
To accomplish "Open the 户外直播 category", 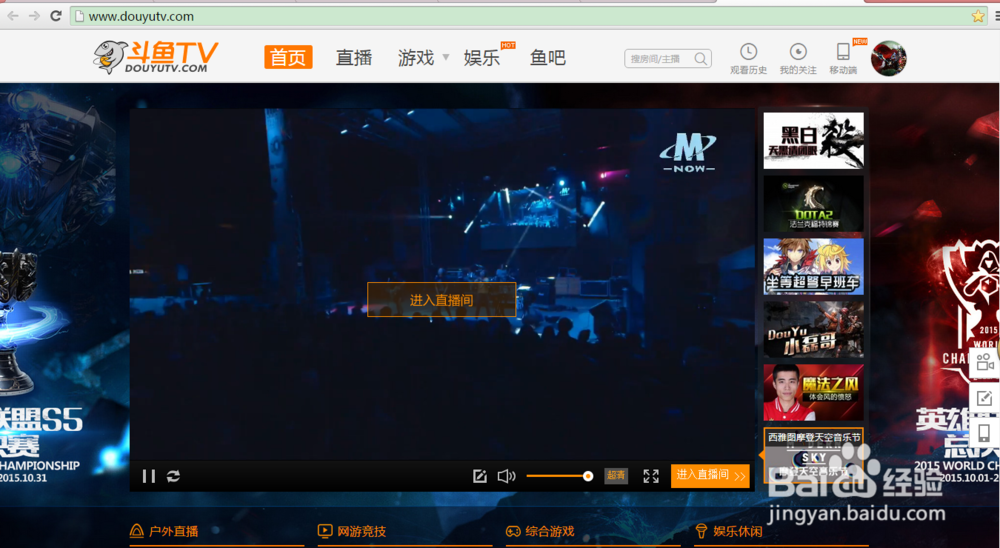I will coord(164,531).
